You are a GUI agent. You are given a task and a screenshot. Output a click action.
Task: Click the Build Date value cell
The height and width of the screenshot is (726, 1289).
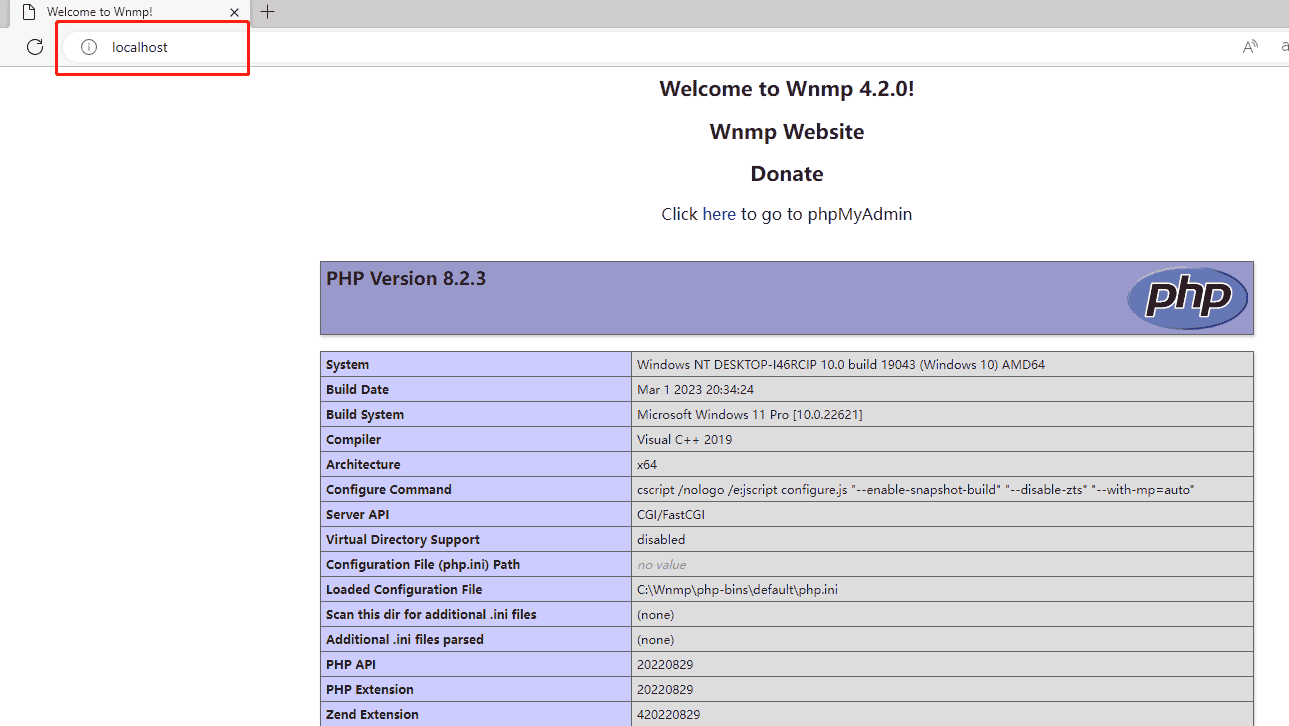coord(695,390)
